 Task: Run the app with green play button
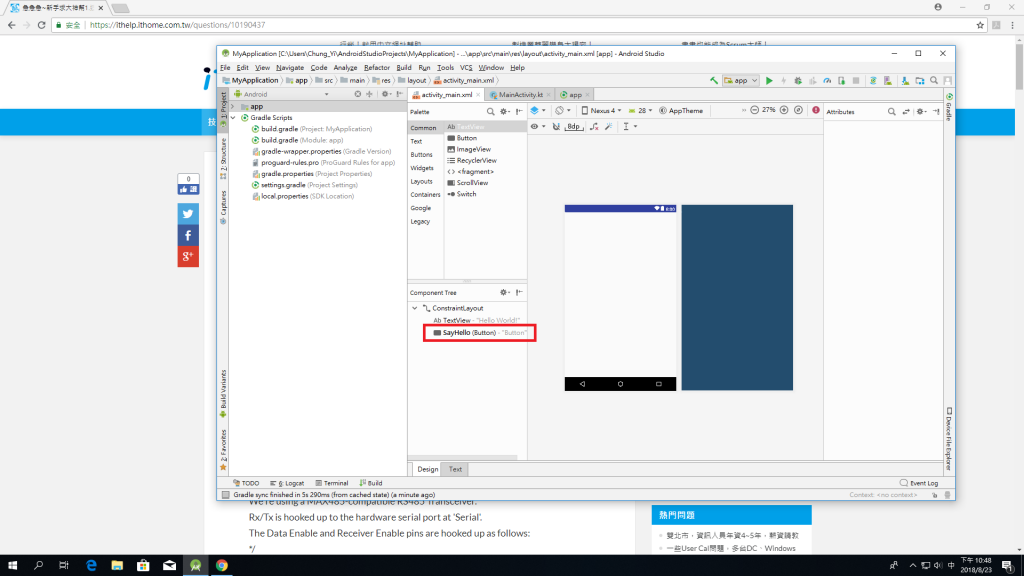click(x=769, y=81)
